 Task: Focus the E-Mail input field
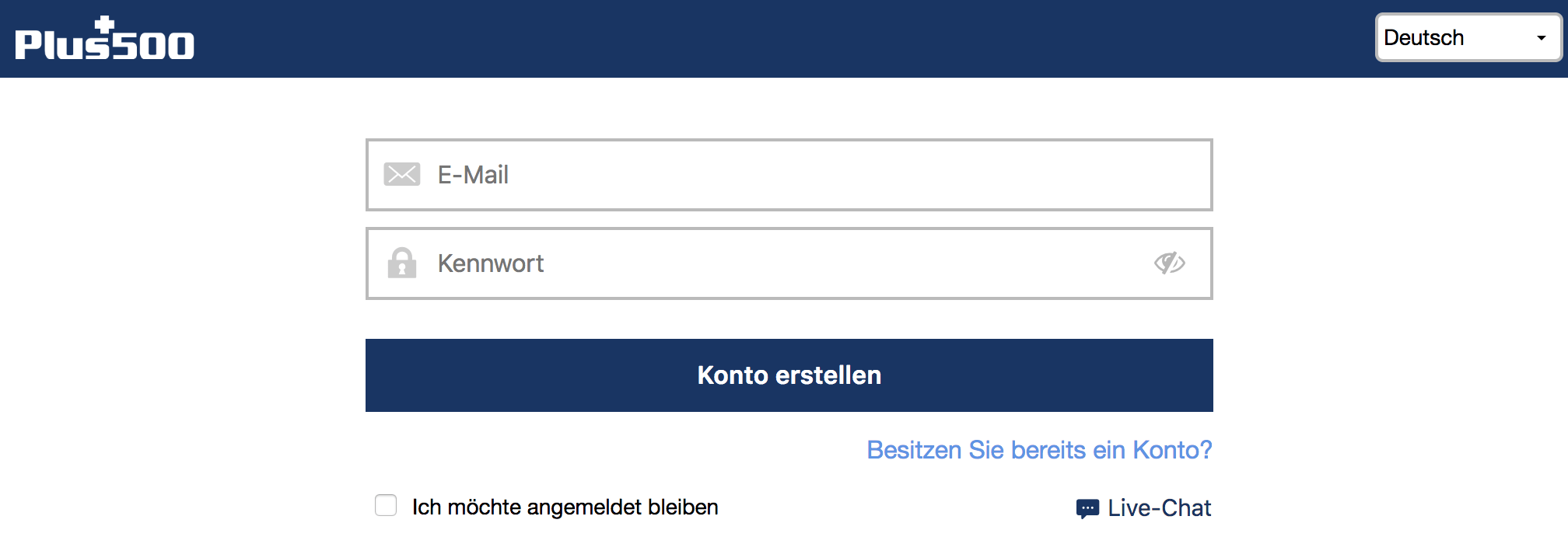[x=789, y=175]
